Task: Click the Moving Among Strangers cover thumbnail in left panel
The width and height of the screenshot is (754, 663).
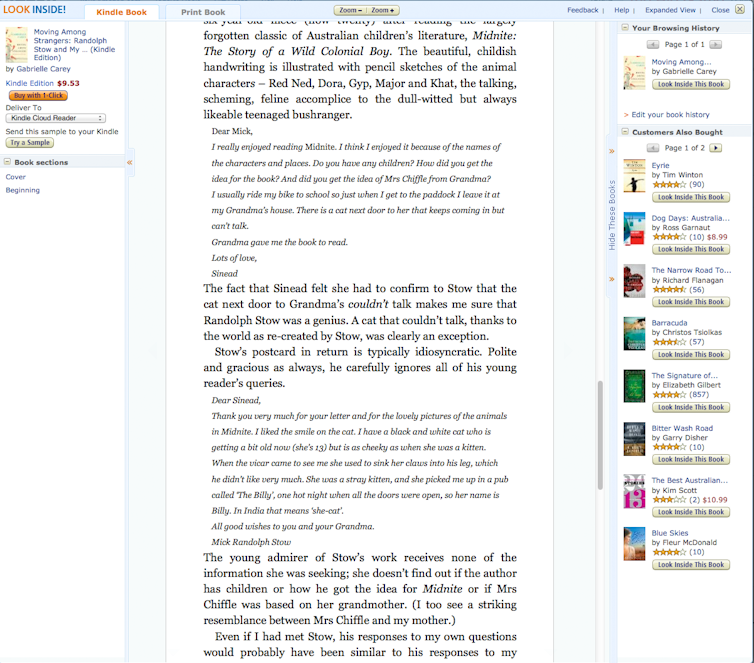Action: (16, 45)
